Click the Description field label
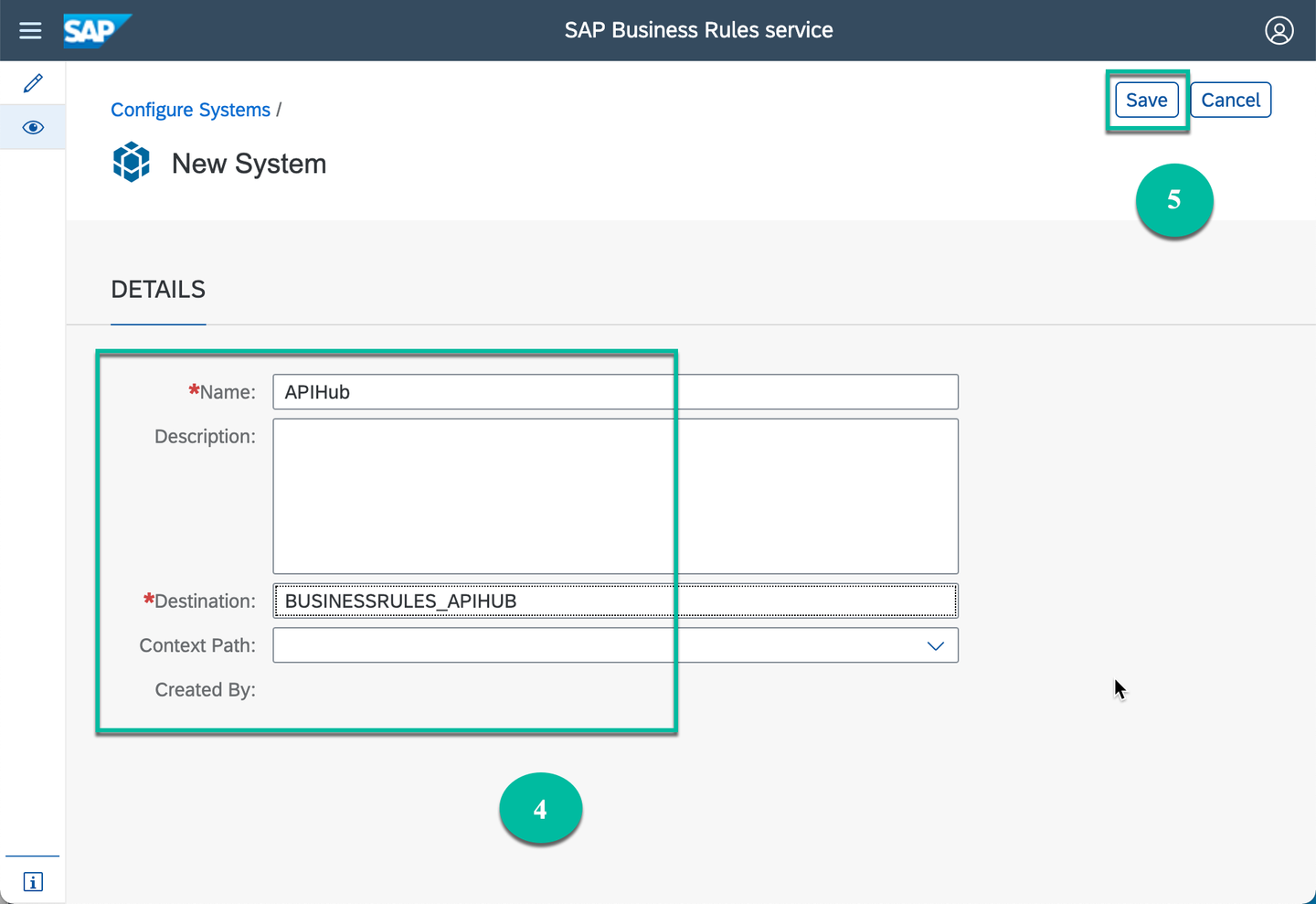The image size is (1316, 904). coord(205,436)
